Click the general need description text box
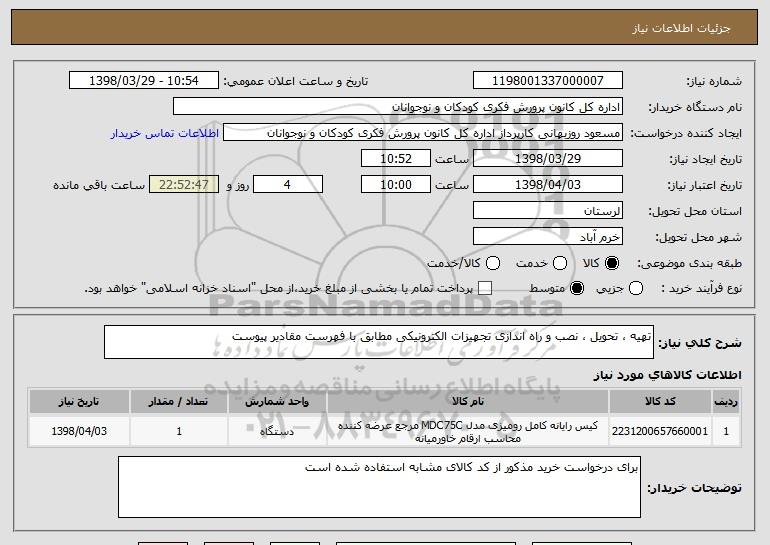 [379, 342]
